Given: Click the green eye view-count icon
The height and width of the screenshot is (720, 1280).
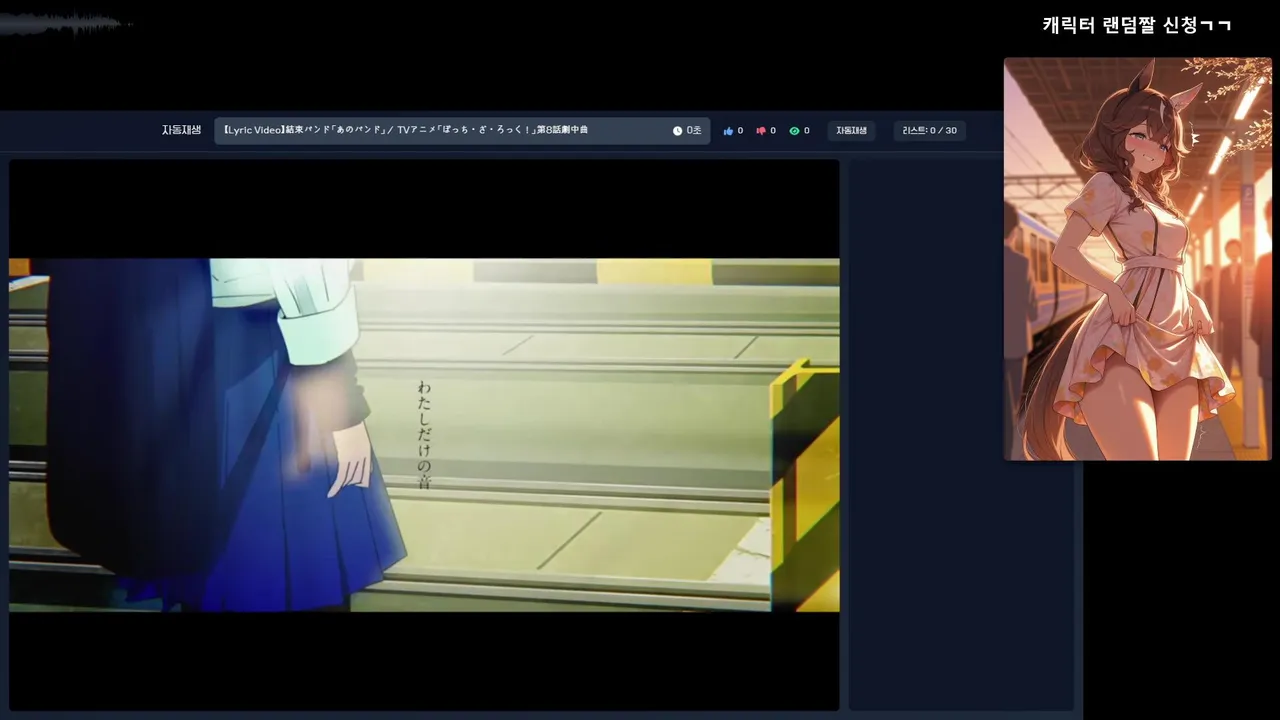Looking at the screenshot, I should click(x=794, y=131).
